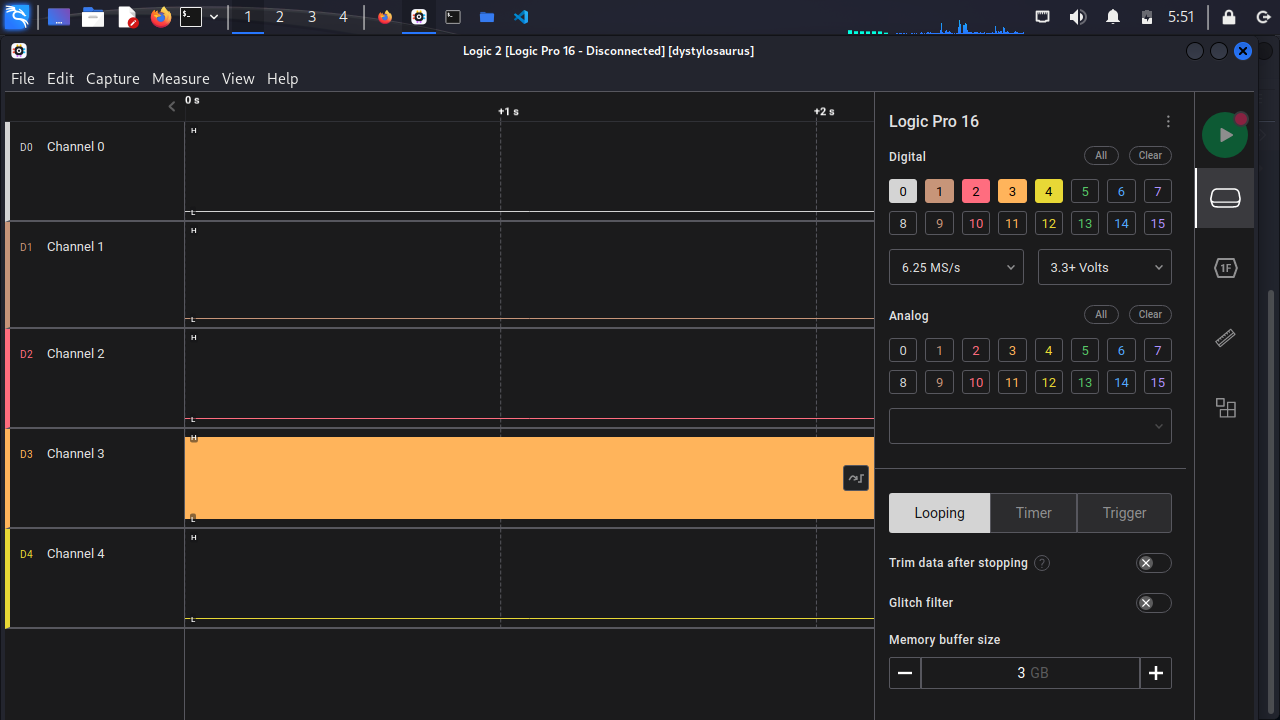
Task: Open the Extensions panel icon
Action: click(1224, 408)
